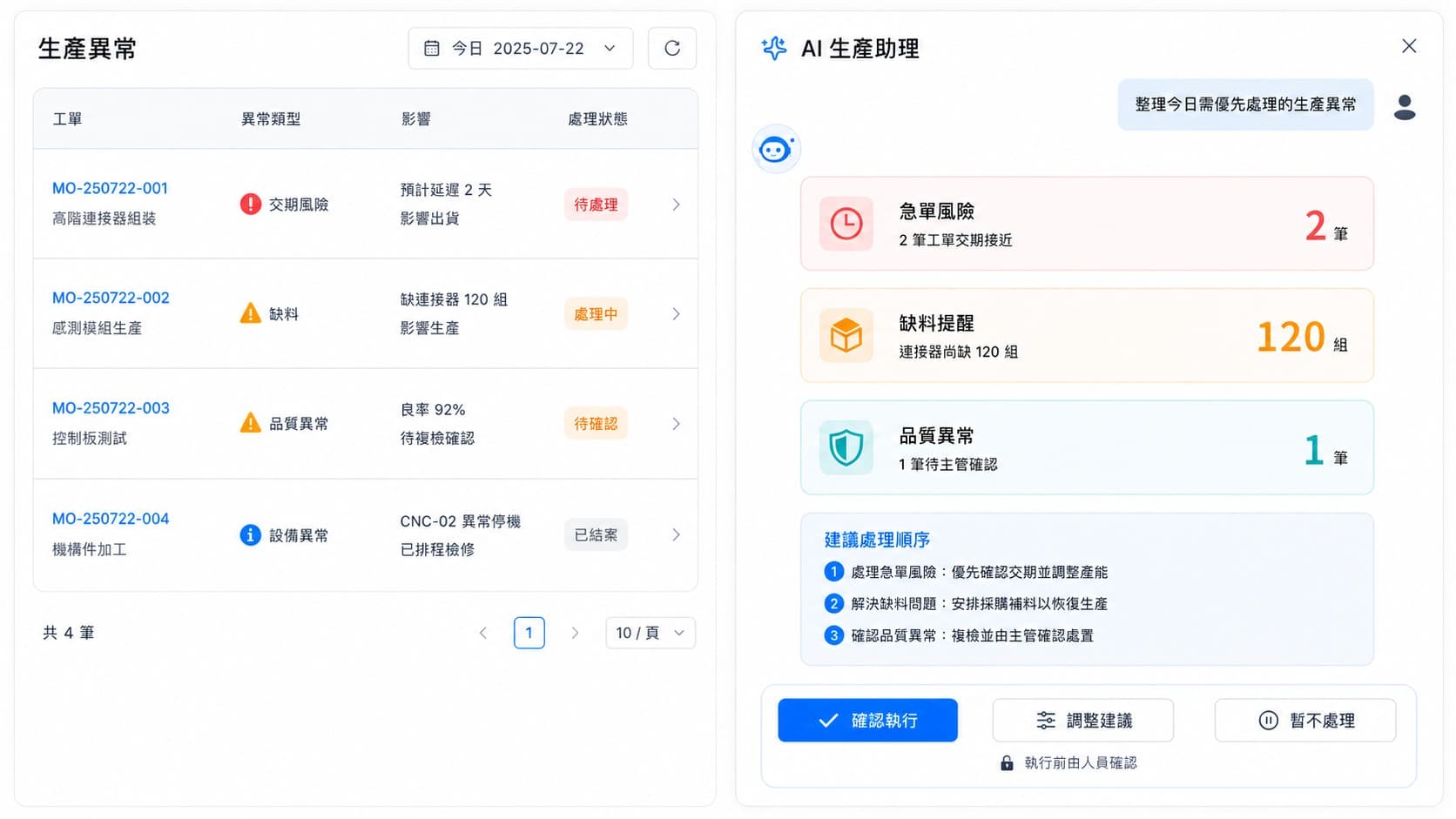Click step 3 確認品質異常 suggestion
The height and width of the screenshot is (819, 1456).
coord(960,635)
